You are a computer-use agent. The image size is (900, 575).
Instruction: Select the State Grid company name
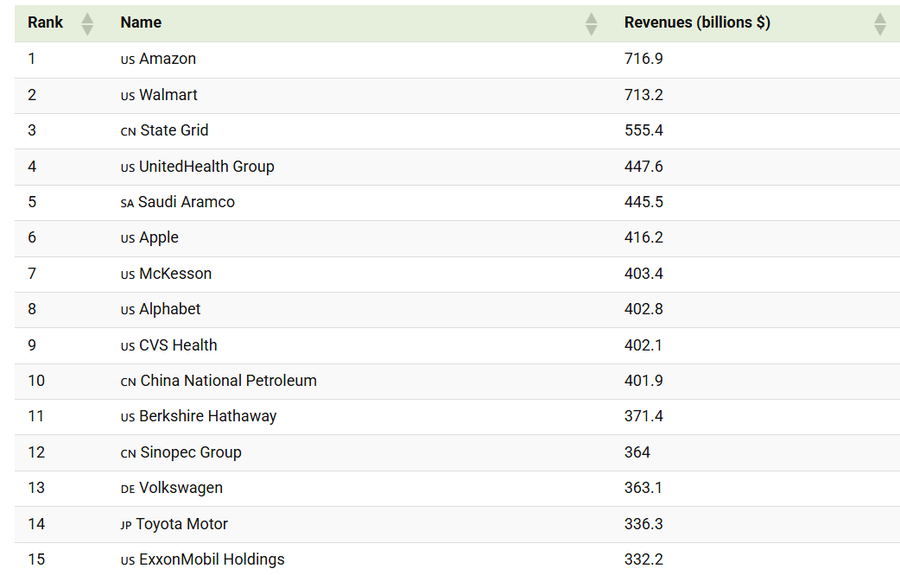(x=174, y=130)
